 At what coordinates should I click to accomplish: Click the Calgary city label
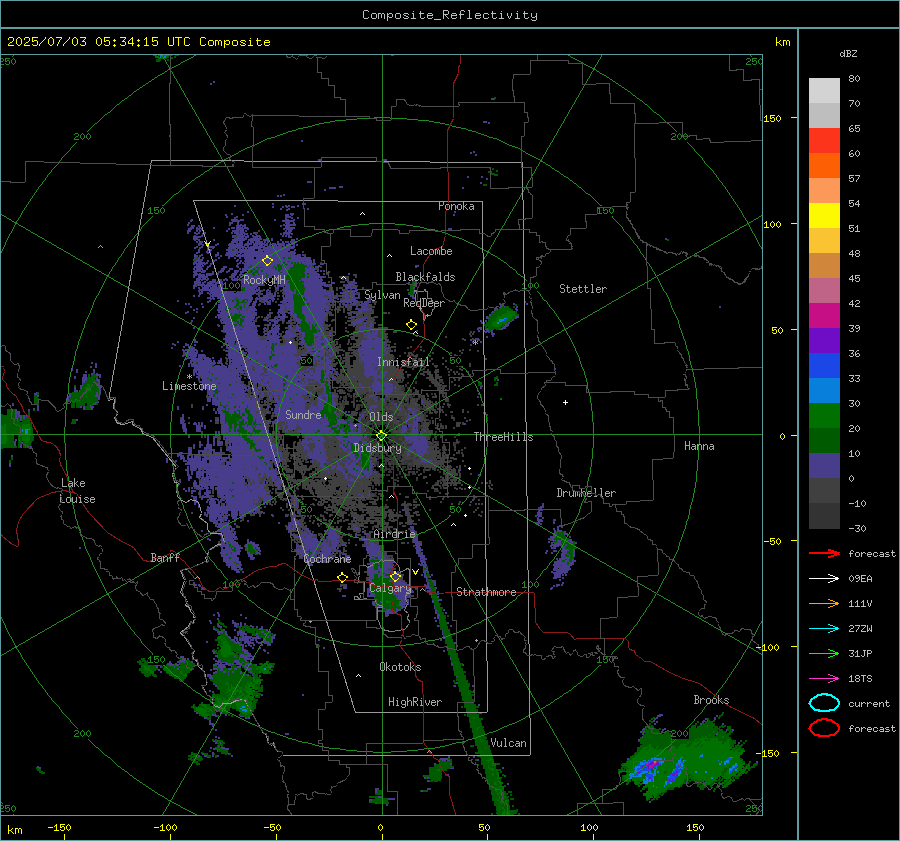click(x=390, y=588)
